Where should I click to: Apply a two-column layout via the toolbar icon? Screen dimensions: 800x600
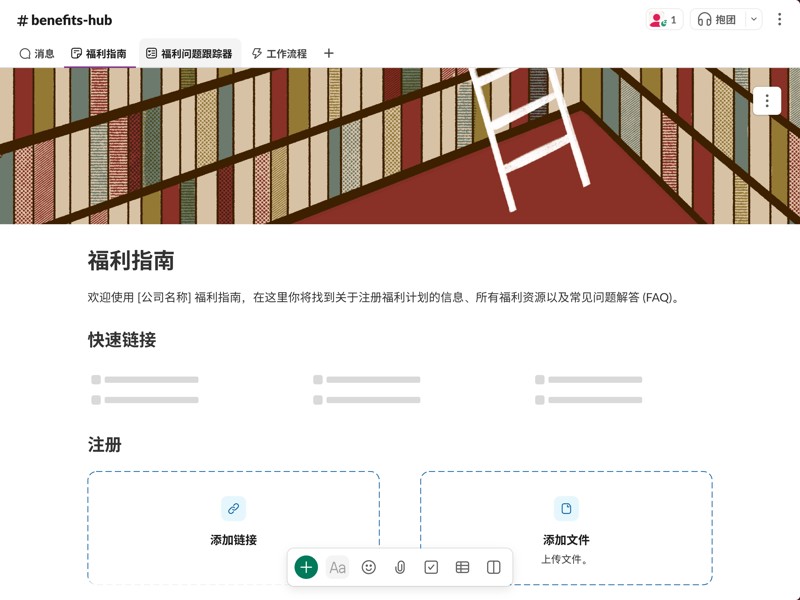click(493, 567)
